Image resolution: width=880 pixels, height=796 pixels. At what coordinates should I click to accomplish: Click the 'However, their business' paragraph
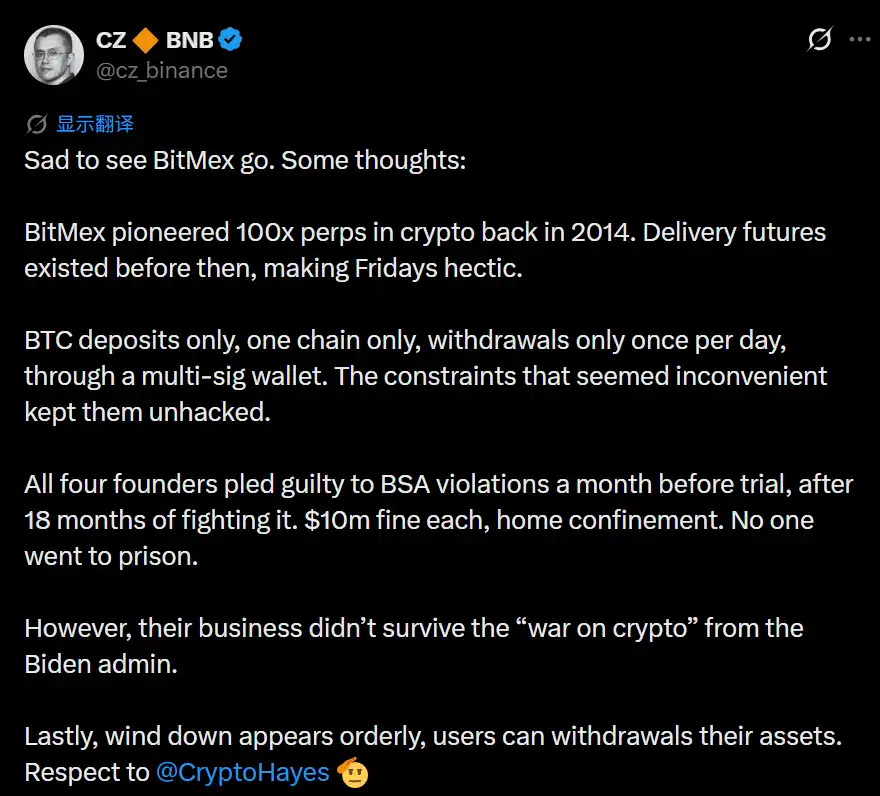[x=414, y=646]
